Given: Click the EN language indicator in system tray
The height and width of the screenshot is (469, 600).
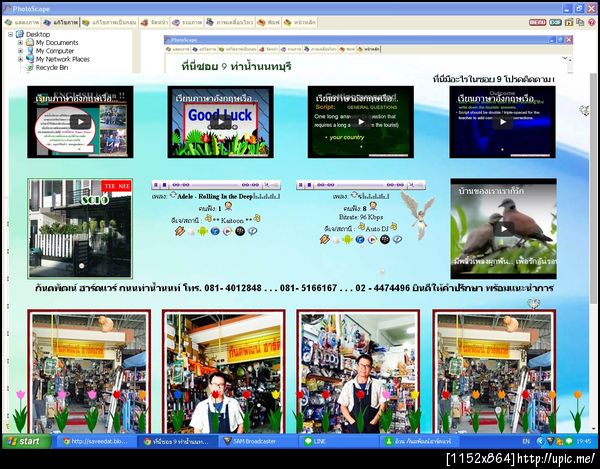Looking at the screenshot, I should [526, 441].
